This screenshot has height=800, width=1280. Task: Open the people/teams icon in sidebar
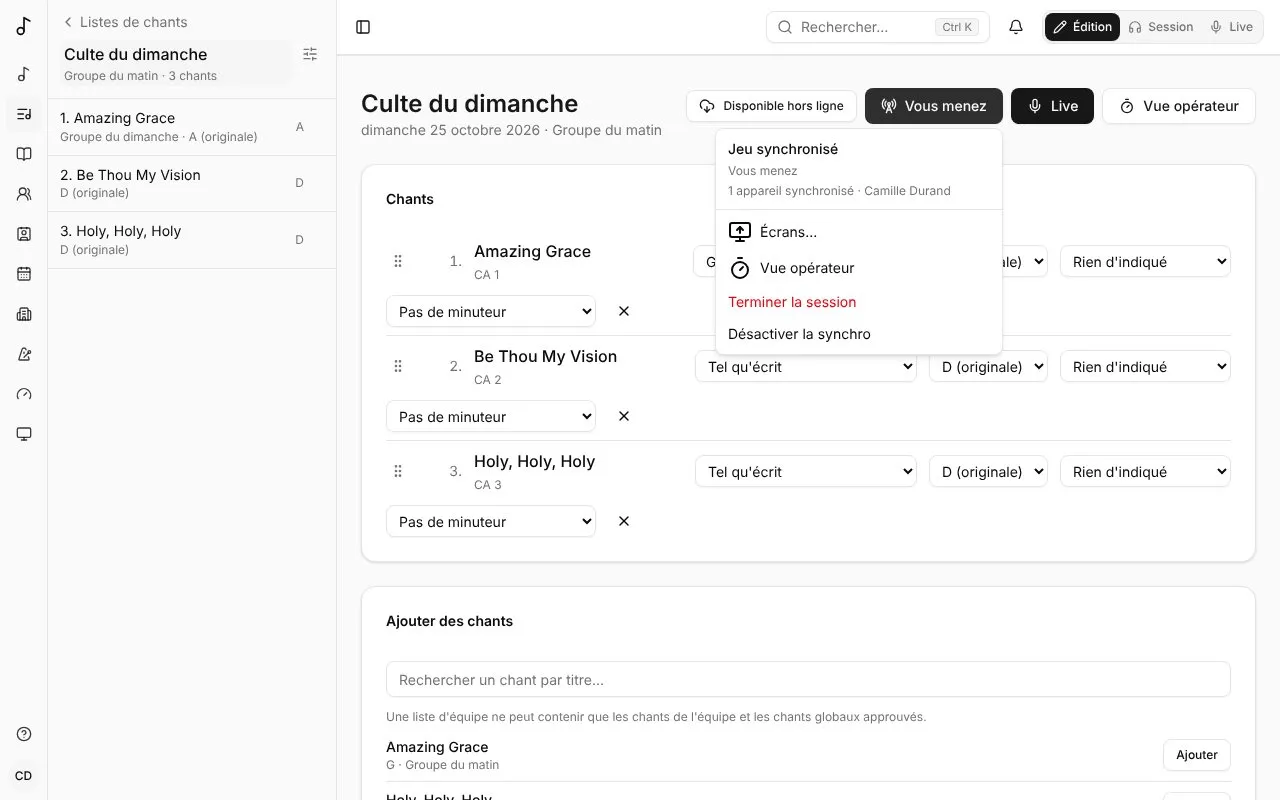24,194
